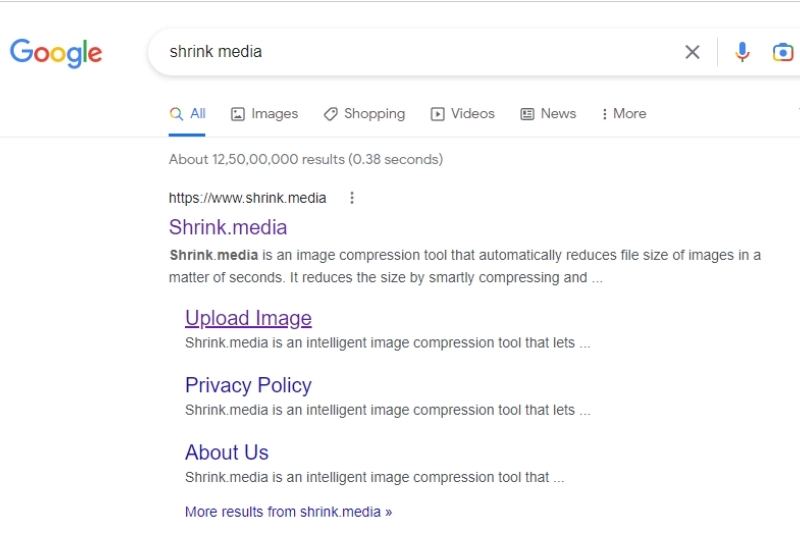
Task: Start voice search with microphone icon
Action: 742,52
